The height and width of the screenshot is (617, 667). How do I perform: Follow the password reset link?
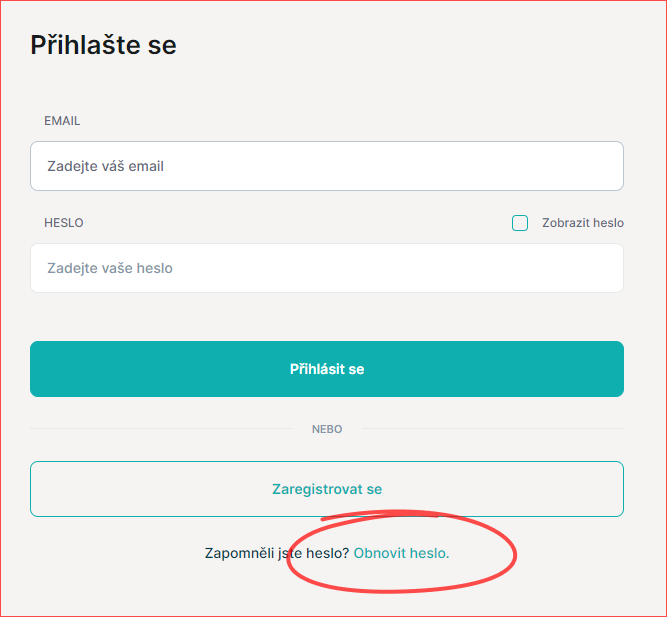click(401, 552)
